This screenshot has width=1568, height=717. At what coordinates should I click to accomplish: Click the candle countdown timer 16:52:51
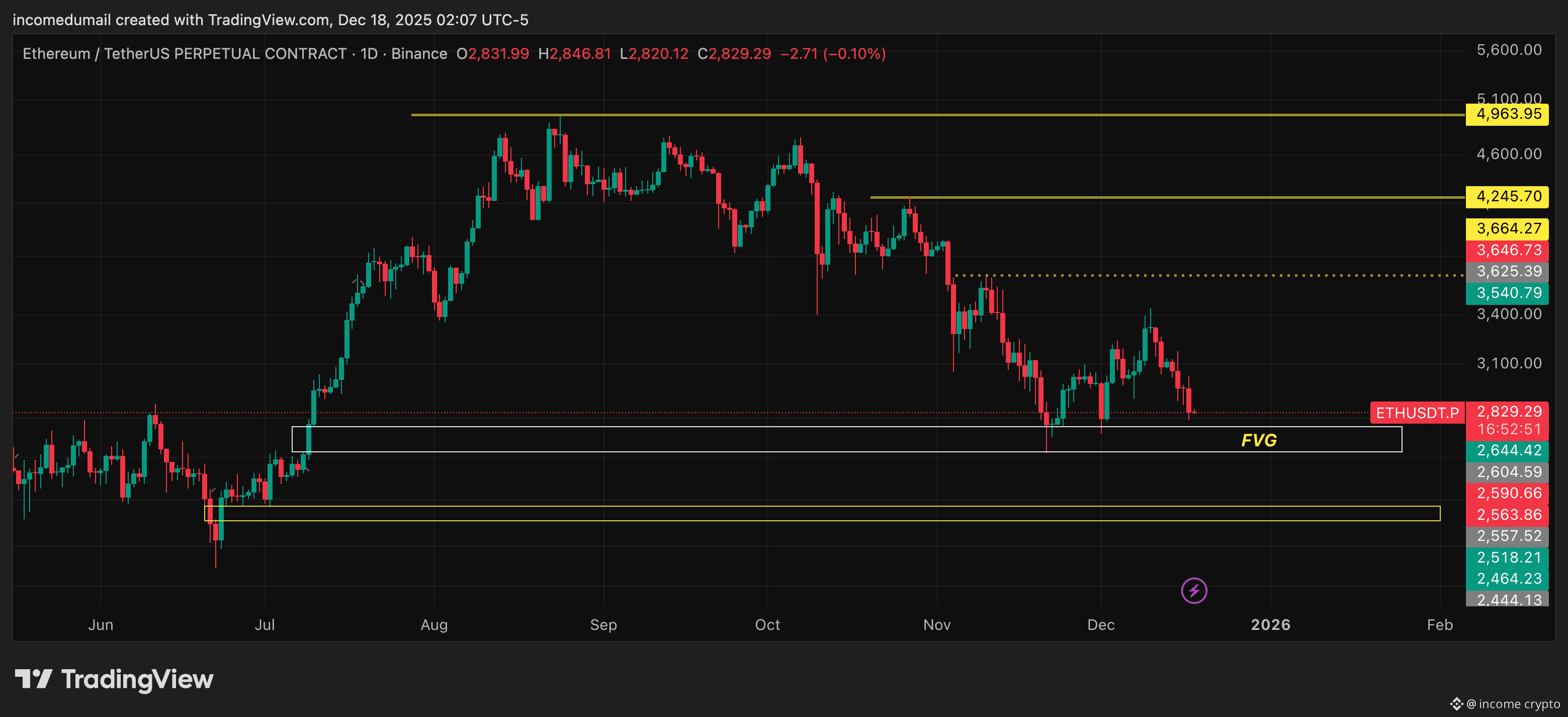point(1508,430)
